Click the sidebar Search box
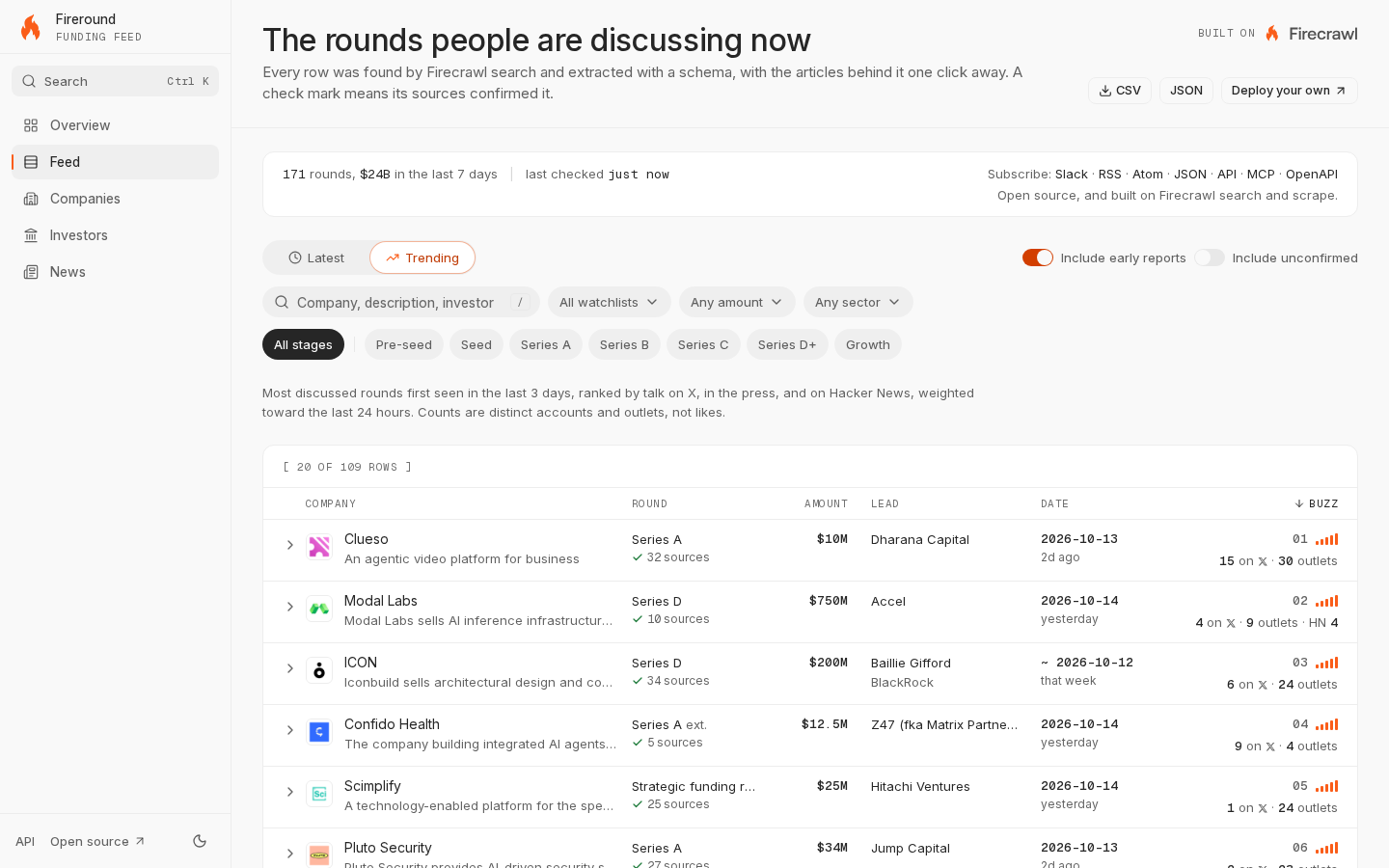The image size is (1389, 868). point(116,81)
